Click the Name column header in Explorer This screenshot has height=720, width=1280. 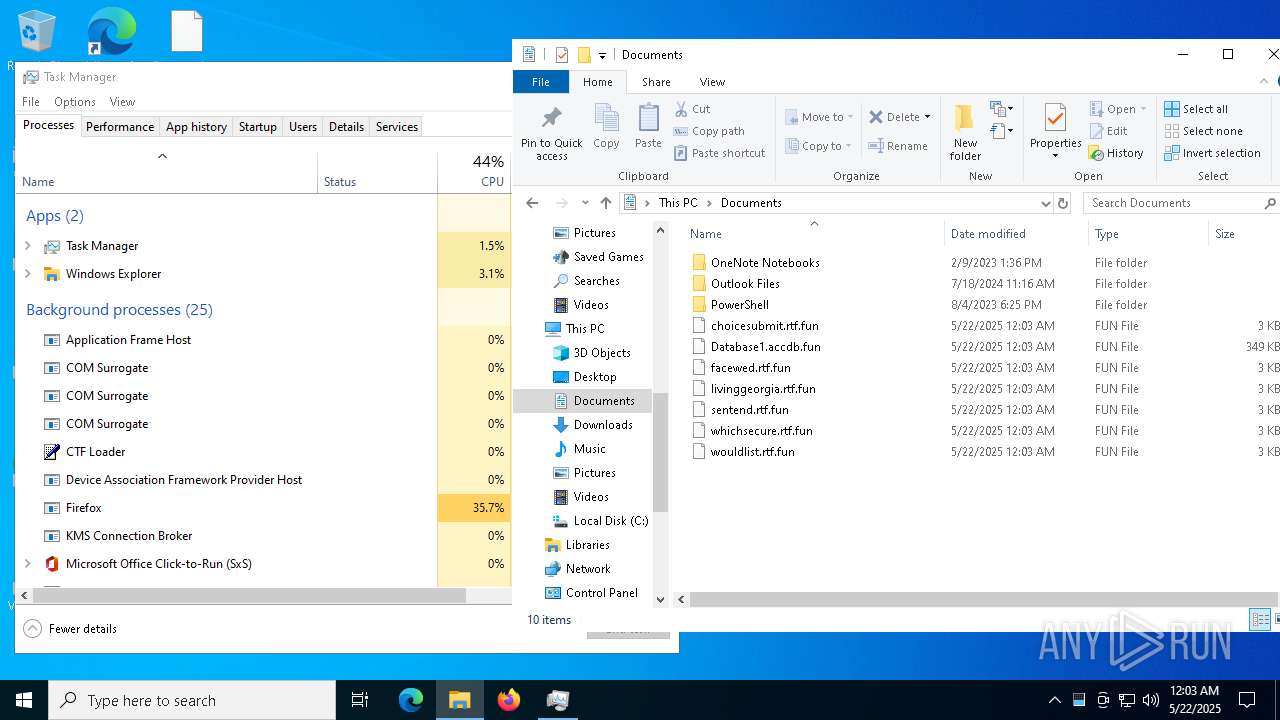pyautogui.click(x=815, y=234)
